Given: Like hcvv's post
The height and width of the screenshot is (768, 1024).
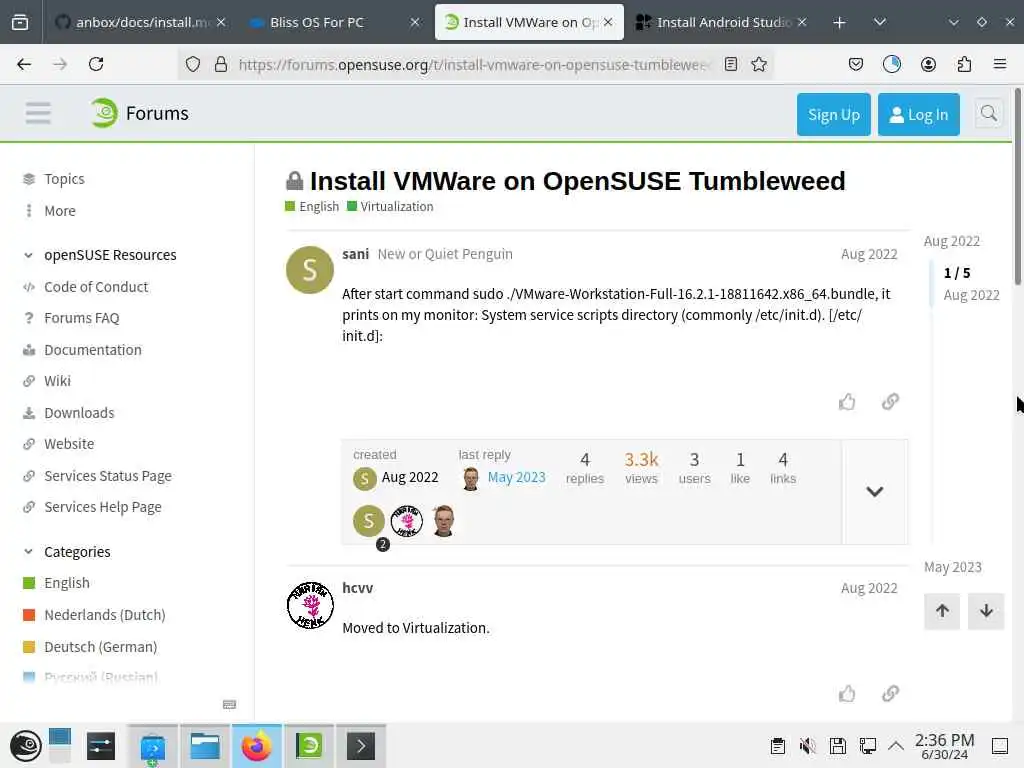Looking at the screenshot, I should 847,693.
